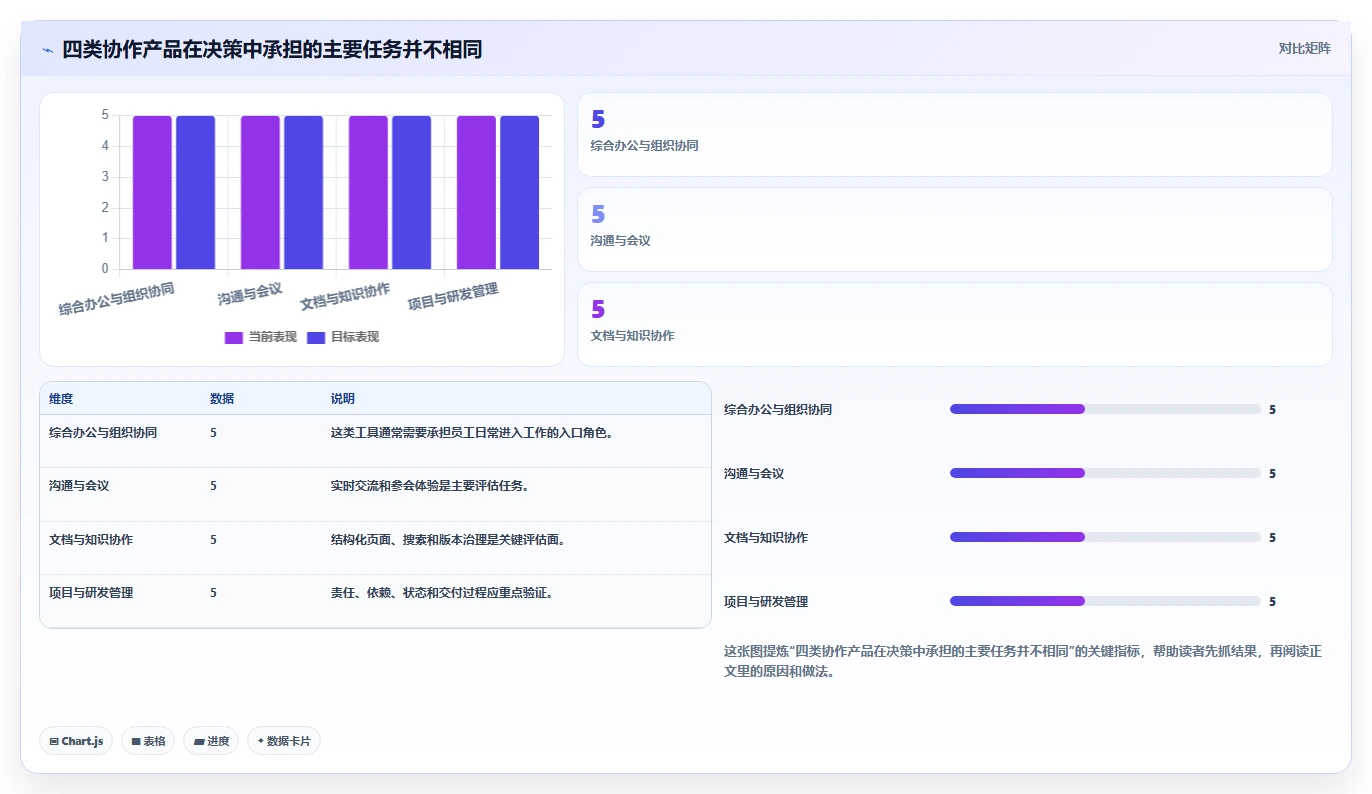Click the 项目与研发管理 progress bar

1105,601
